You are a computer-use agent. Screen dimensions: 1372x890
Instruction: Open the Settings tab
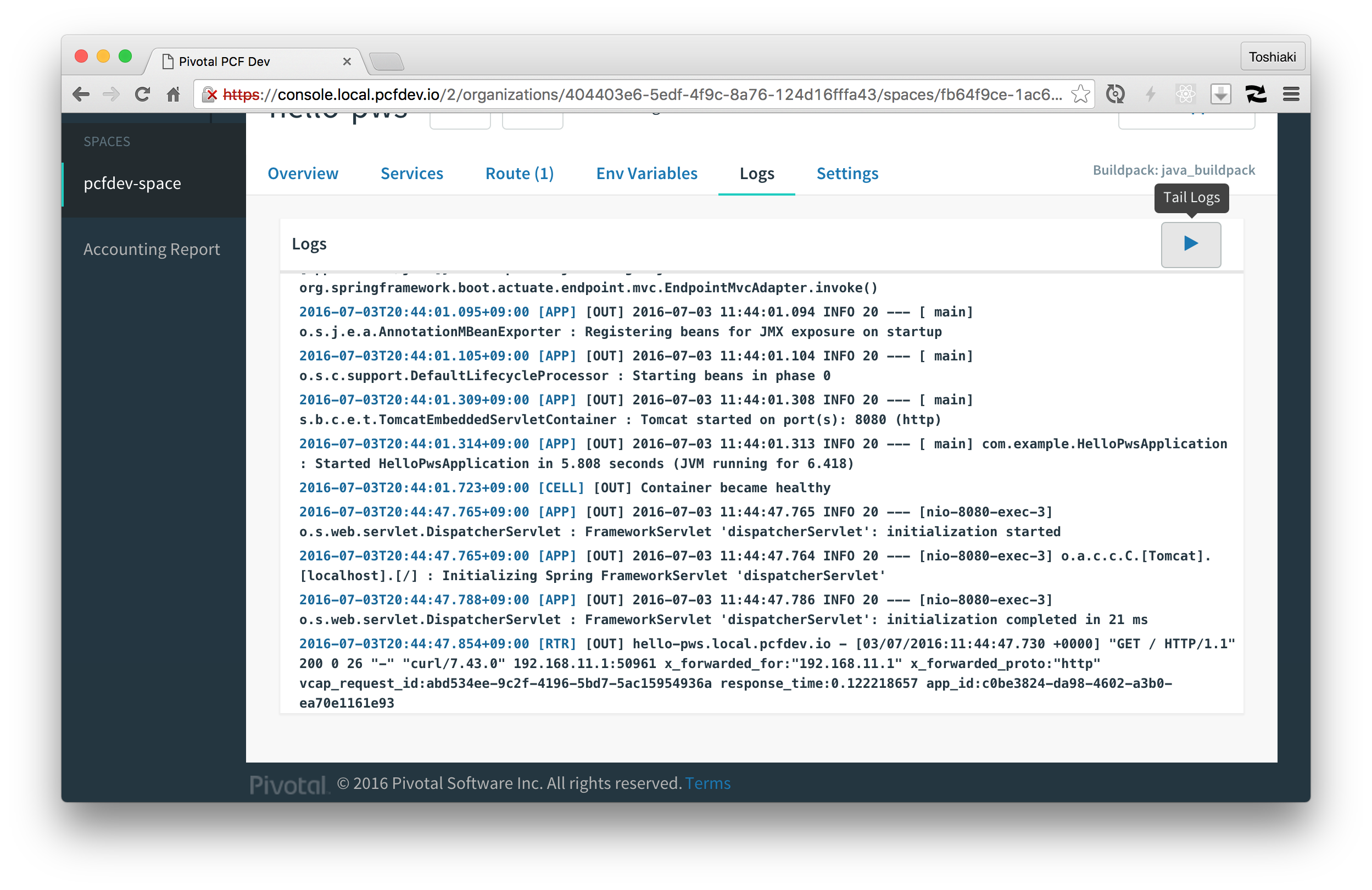pyautogui.click(x=847, y=174)
